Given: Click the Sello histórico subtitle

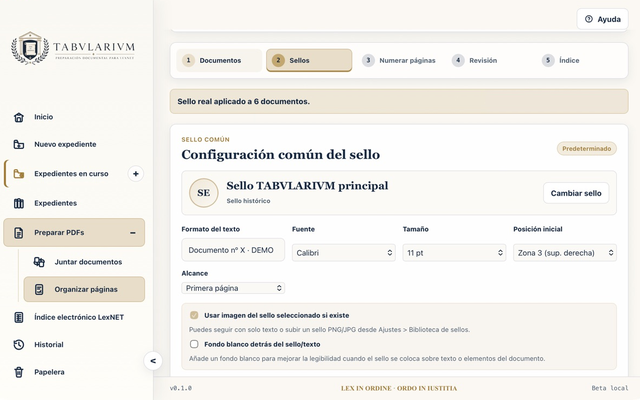Looking at the screenshot, I should 248,201.
